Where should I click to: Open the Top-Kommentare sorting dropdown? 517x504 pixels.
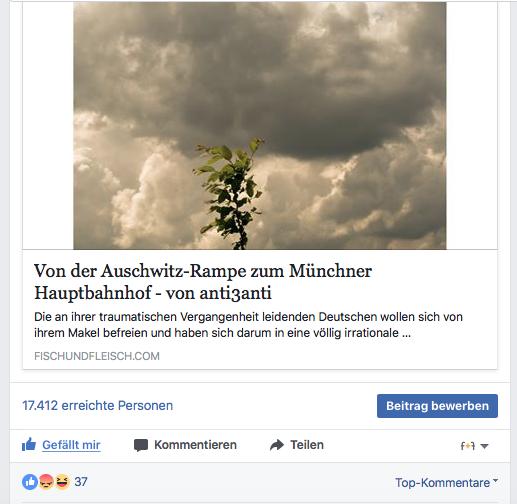tap(446, 482)
